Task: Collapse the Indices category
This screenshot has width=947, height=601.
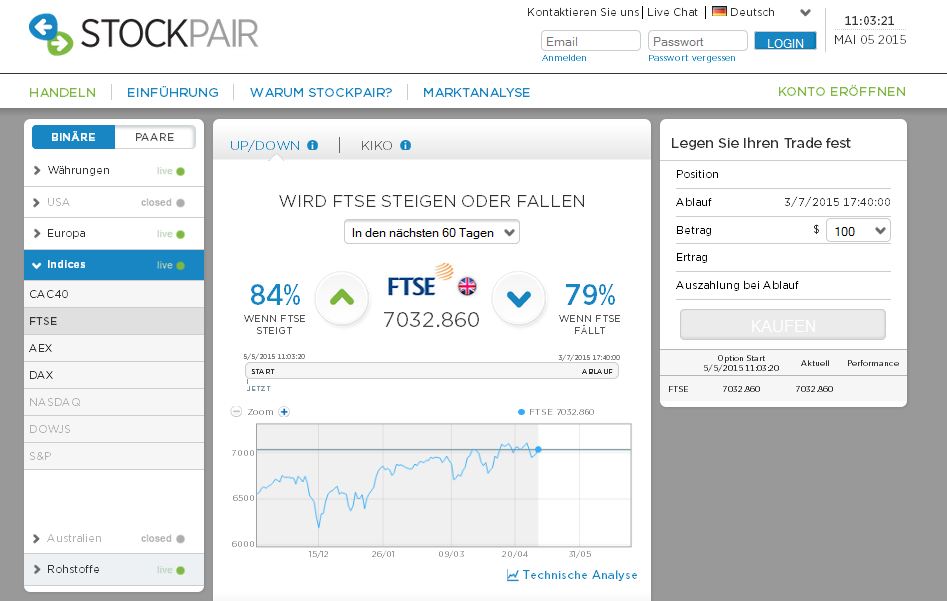Action: (x=114, y=265)
